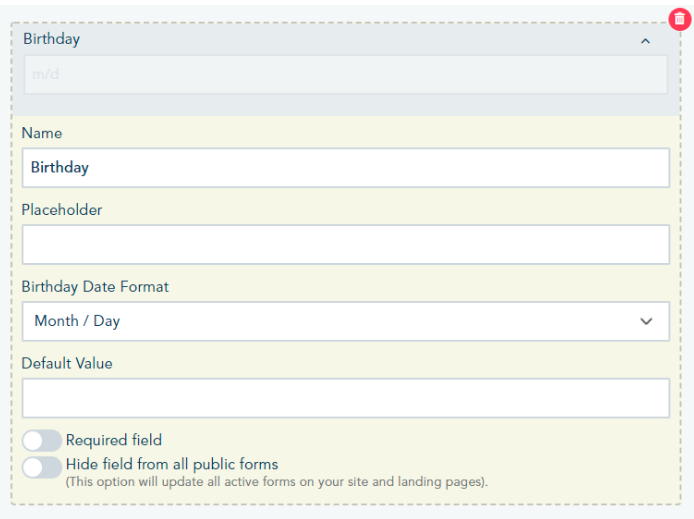Click the Placeholder field label
Screen dimensions: 694x519
(62, 210)
